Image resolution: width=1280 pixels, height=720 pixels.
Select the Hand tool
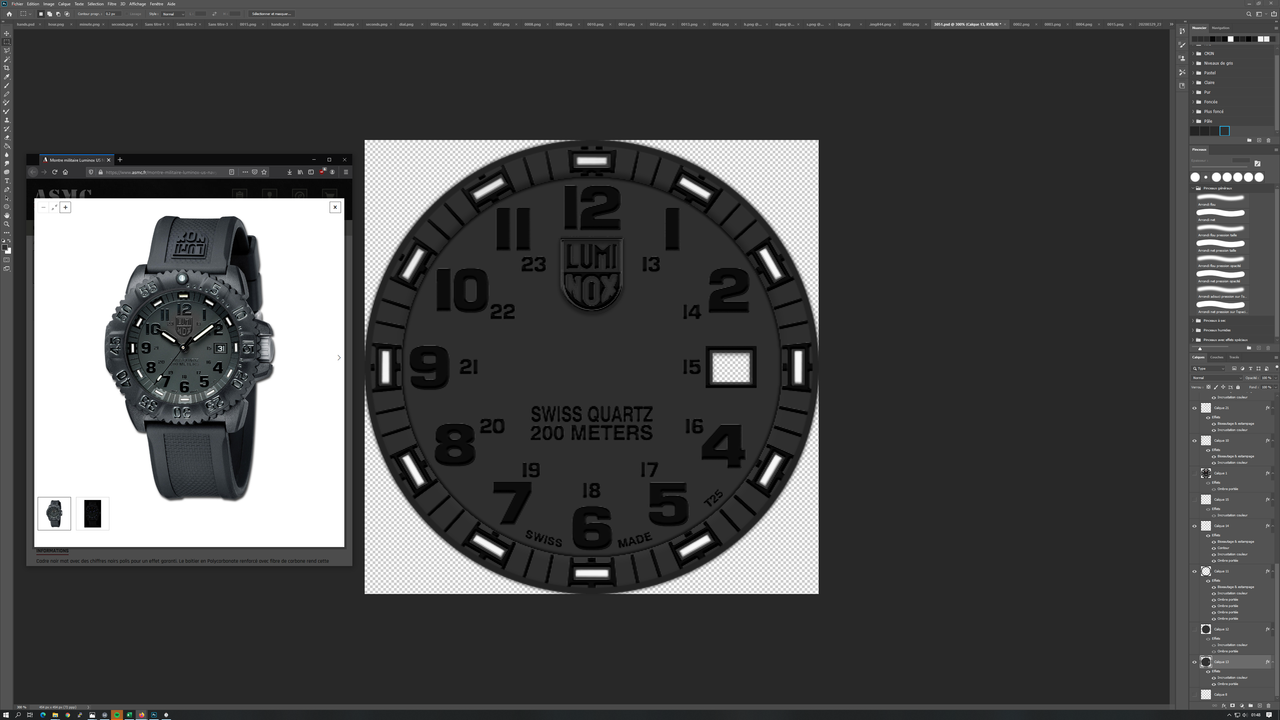(x=6, y=215)
